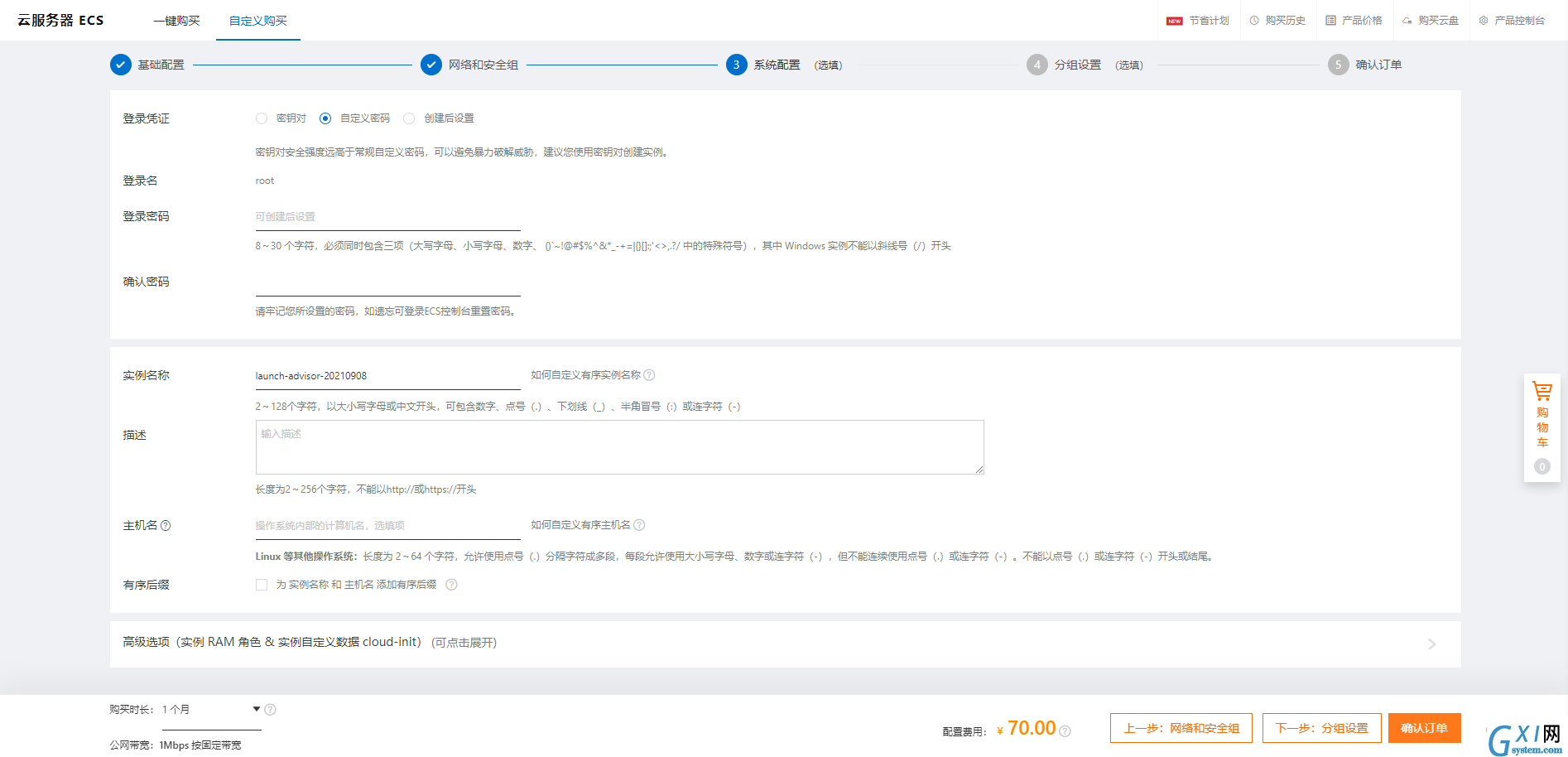Select the 密钥对 radio option
This screenshot has width=1568, height=757.
262,118
